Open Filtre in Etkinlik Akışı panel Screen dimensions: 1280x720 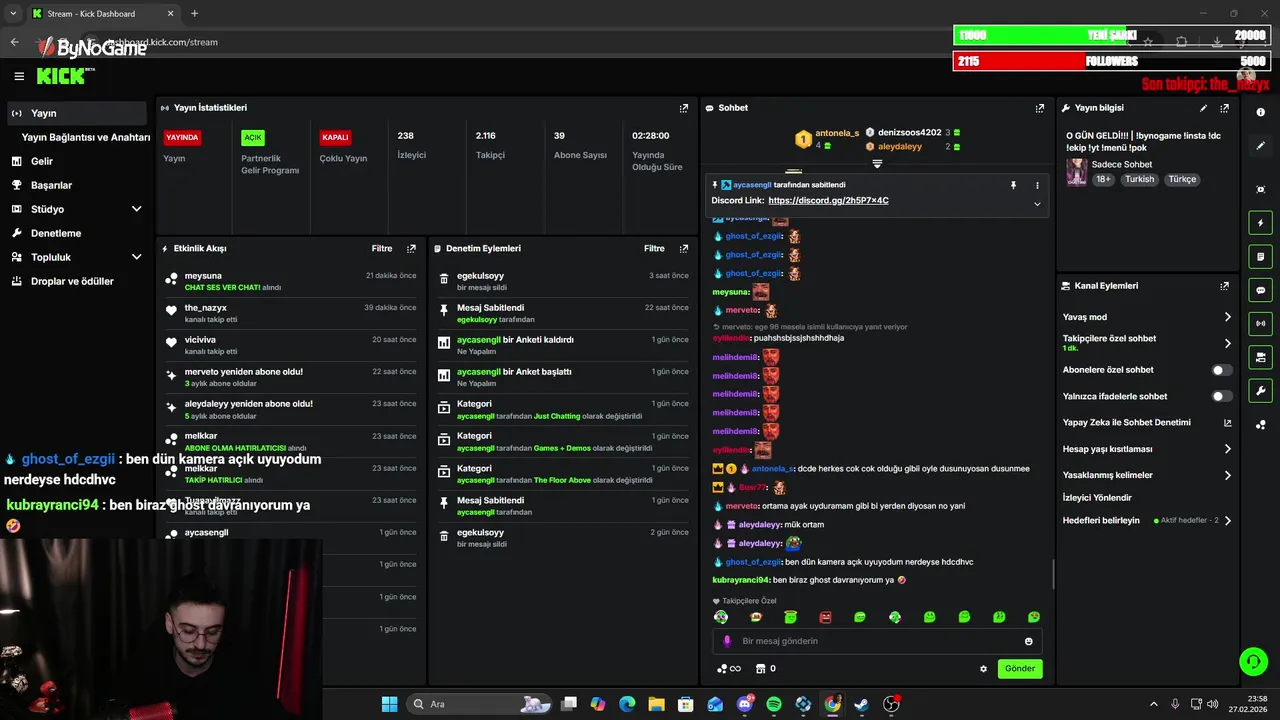coord(382,248)
